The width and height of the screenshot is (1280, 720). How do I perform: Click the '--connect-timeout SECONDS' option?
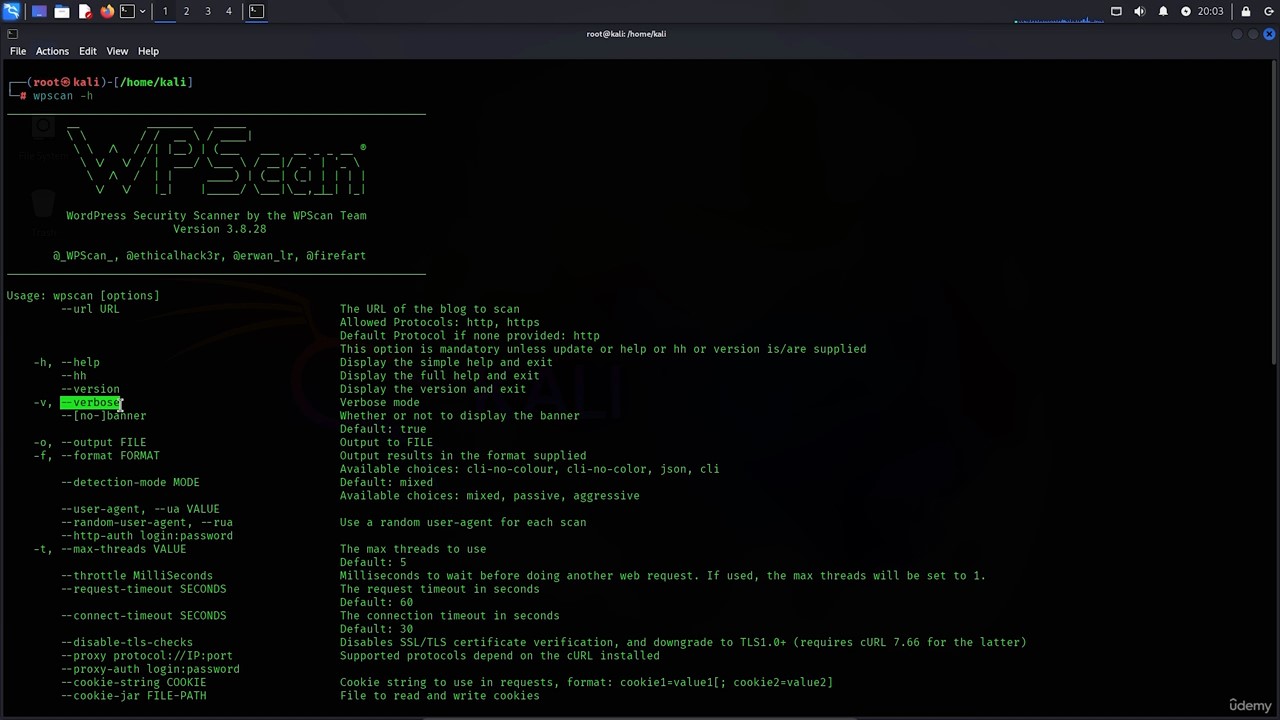tap(143, 616)
